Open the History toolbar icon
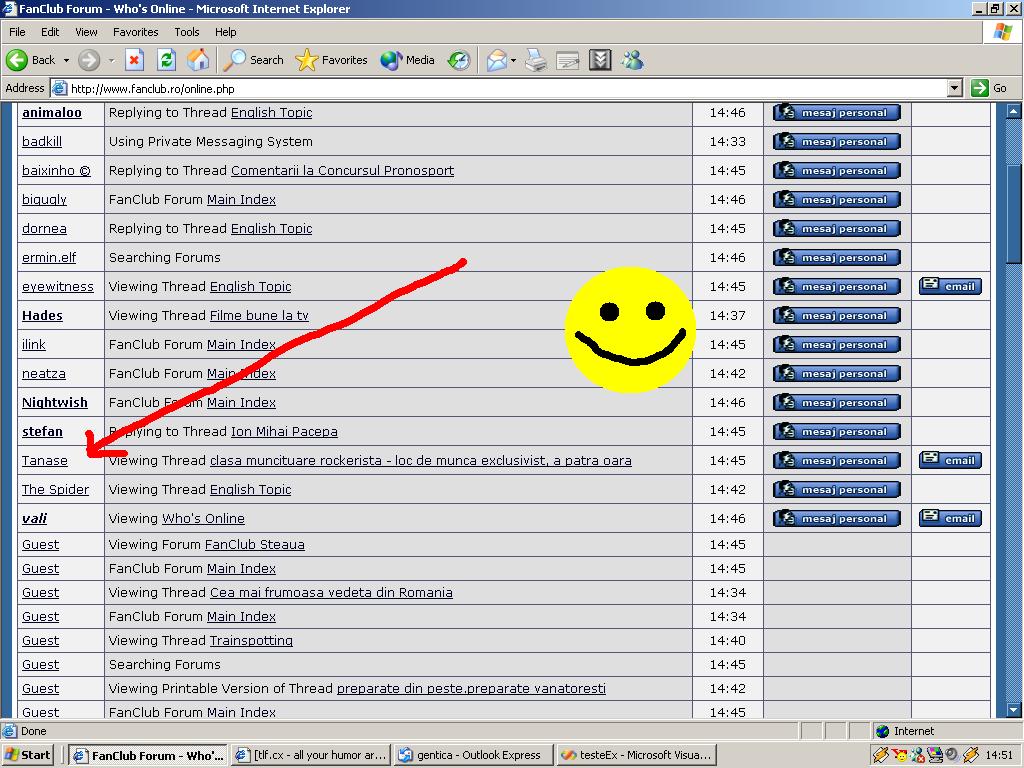The width and height of the screenshot is (1024, 768). pyautogui.click(x=459, y=60)
